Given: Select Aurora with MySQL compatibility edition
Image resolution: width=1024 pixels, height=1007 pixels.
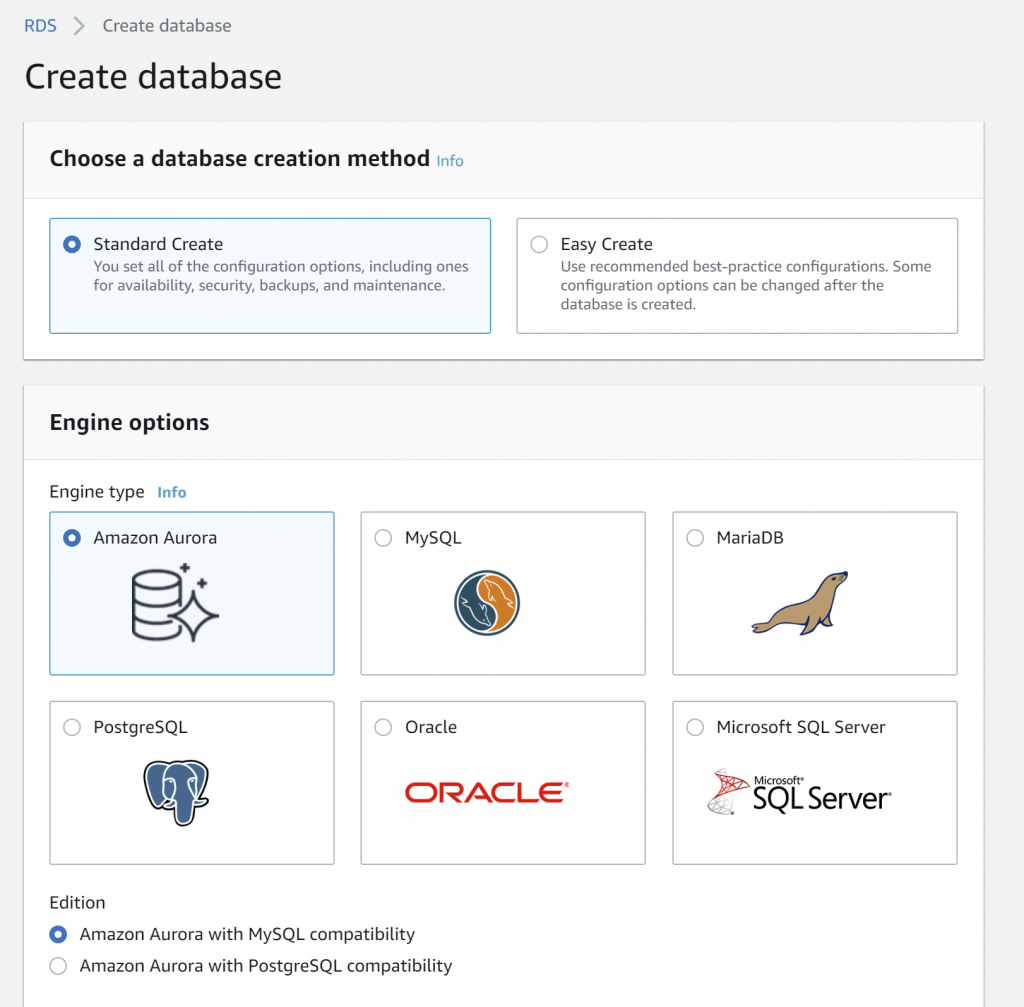Looking at the screenshot, I should click(x=58, y=935).
